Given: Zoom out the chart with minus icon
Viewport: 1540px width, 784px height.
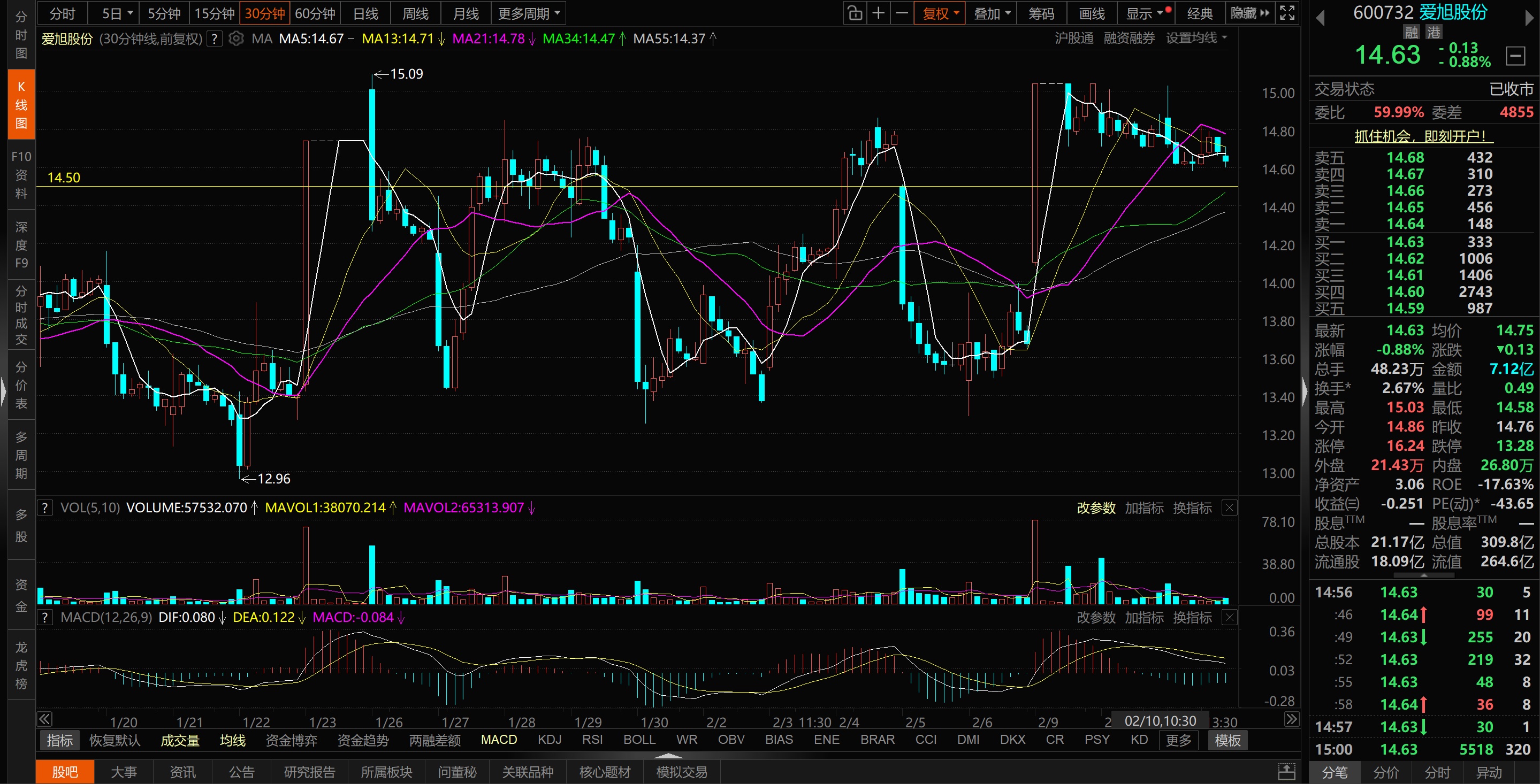Looking at the screenshot, I should pos(902,13).
